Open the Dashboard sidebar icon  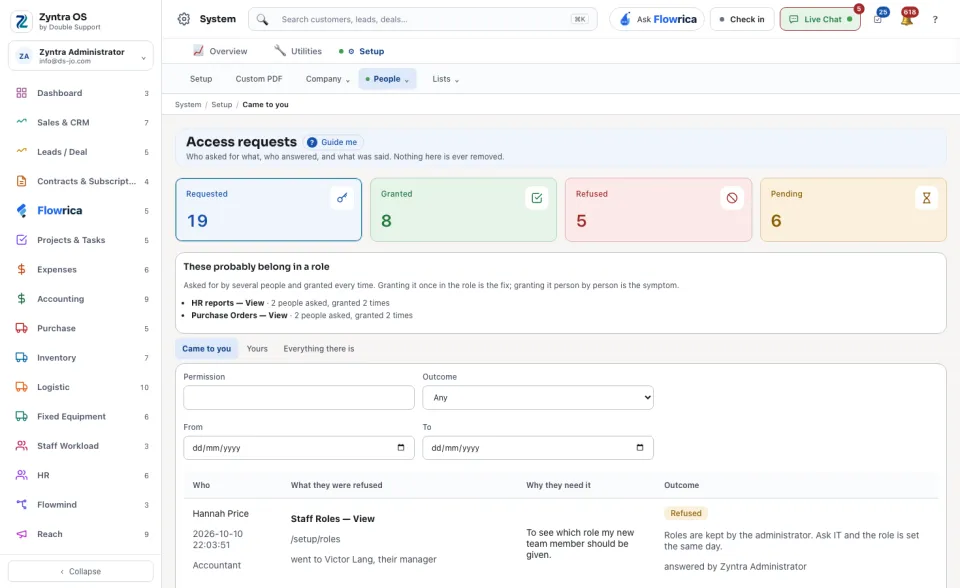pyautogui.click(x=21, y=93)
